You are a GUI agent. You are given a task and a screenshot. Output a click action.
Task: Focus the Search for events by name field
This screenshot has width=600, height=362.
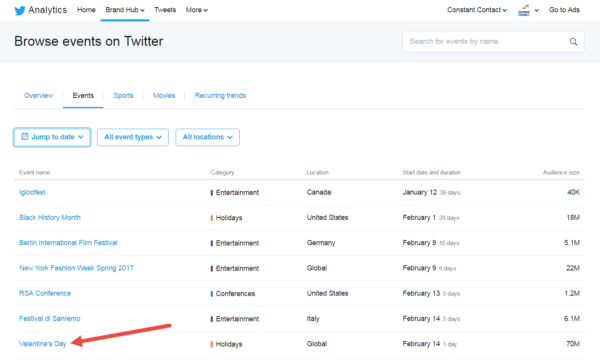coord(493,41)
